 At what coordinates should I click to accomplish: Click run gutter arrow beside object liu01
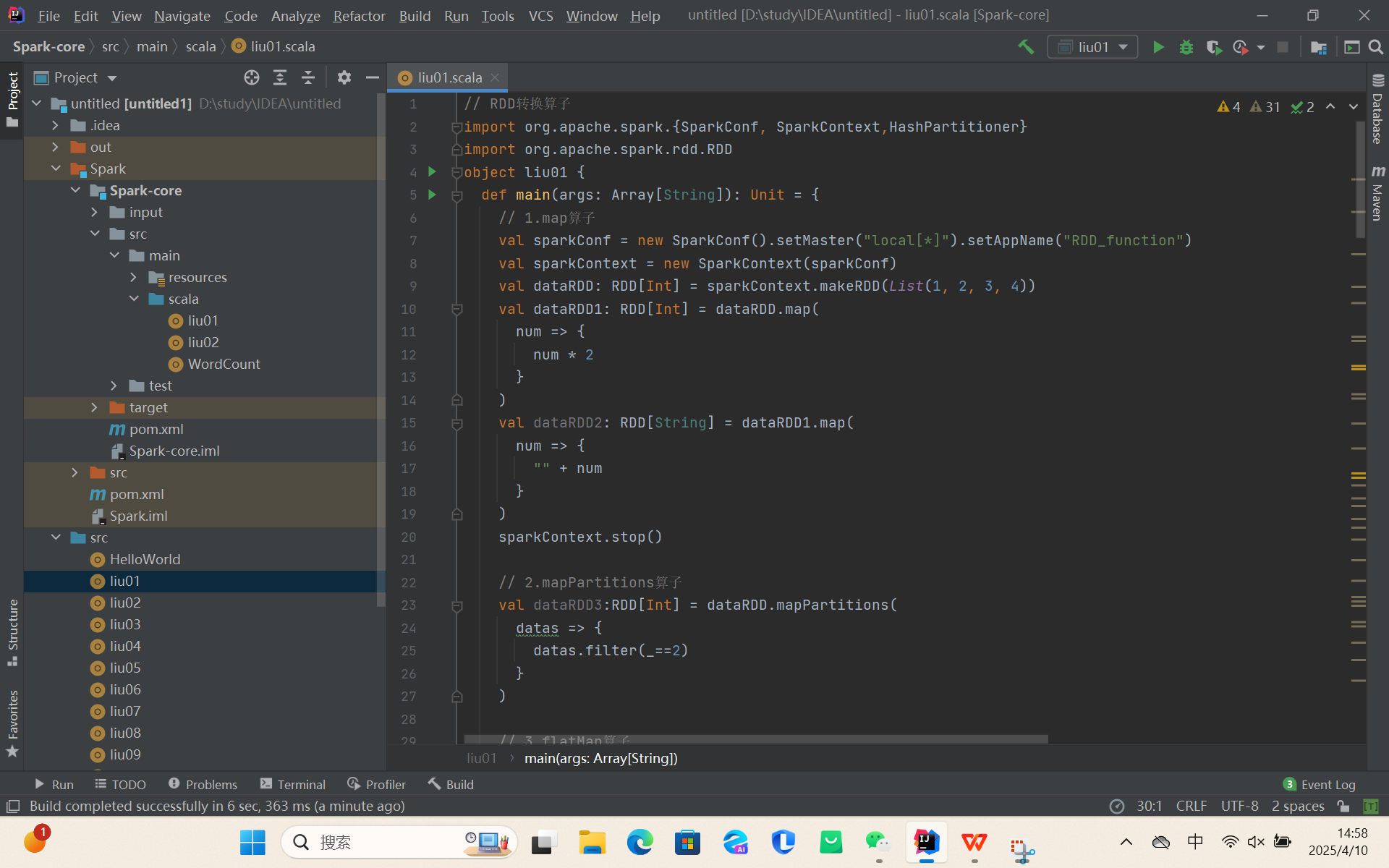[432, 172]
